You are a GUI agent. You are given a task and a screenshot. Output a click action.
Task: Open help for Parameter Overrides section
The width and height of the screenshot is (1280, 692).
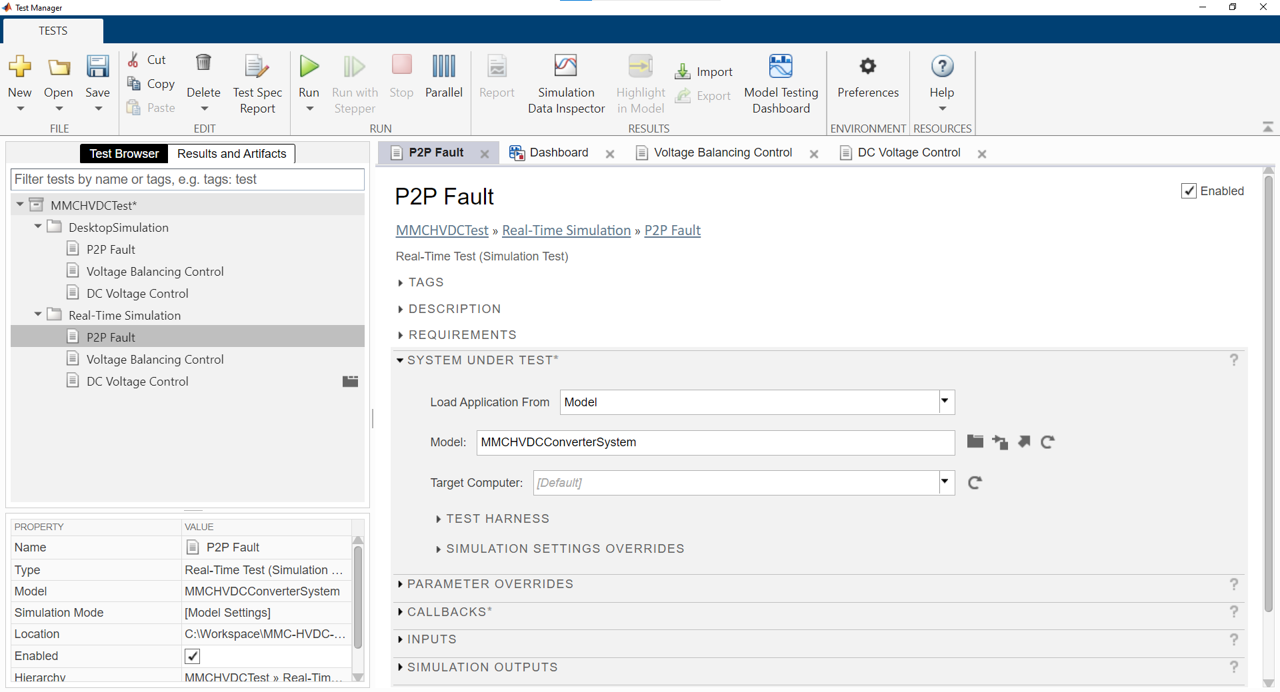pyautogui.click(x=1234, y=584)
